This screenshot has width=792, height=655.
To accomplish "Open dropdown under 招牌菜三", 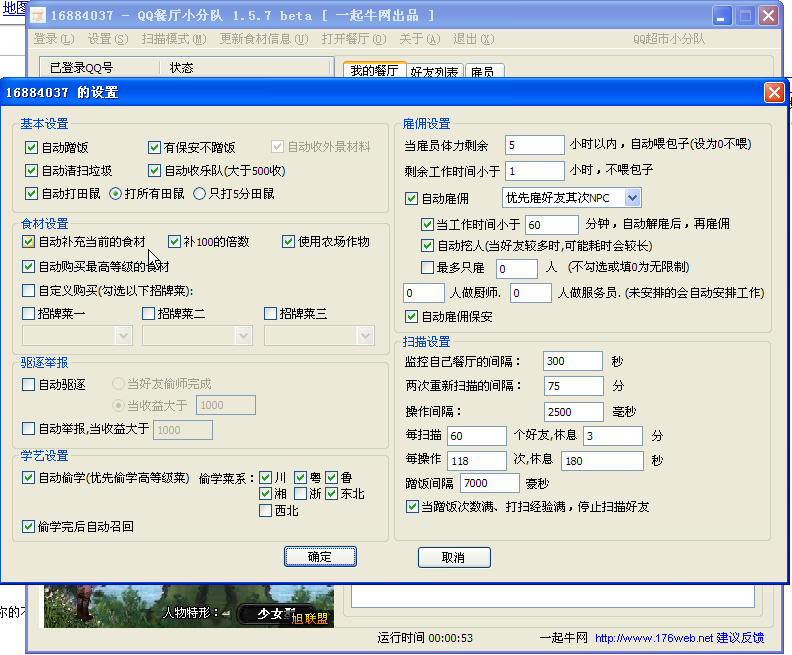I will (365, 336).
